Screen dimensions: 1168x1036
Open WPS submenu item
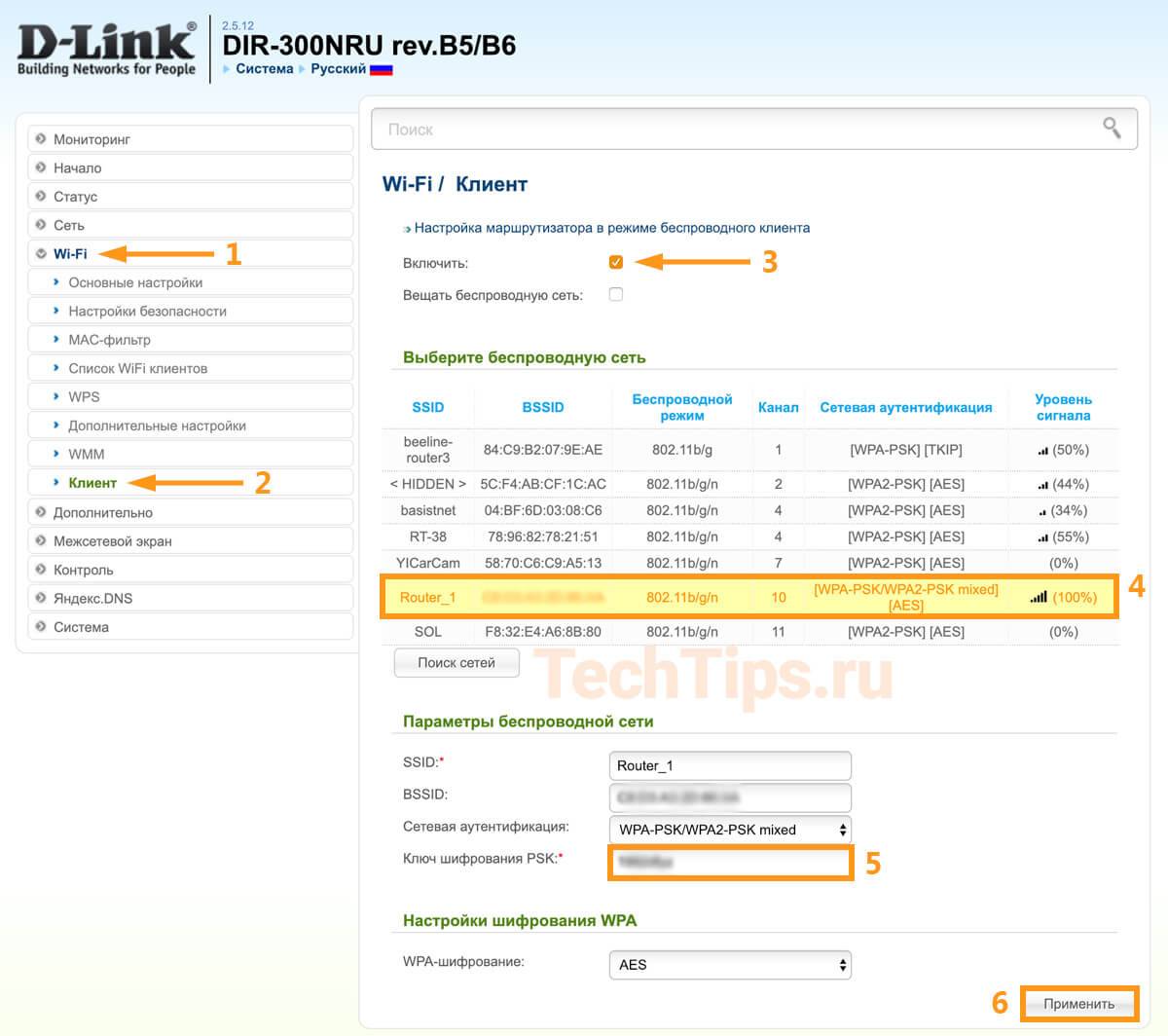(x=190, y=396)
